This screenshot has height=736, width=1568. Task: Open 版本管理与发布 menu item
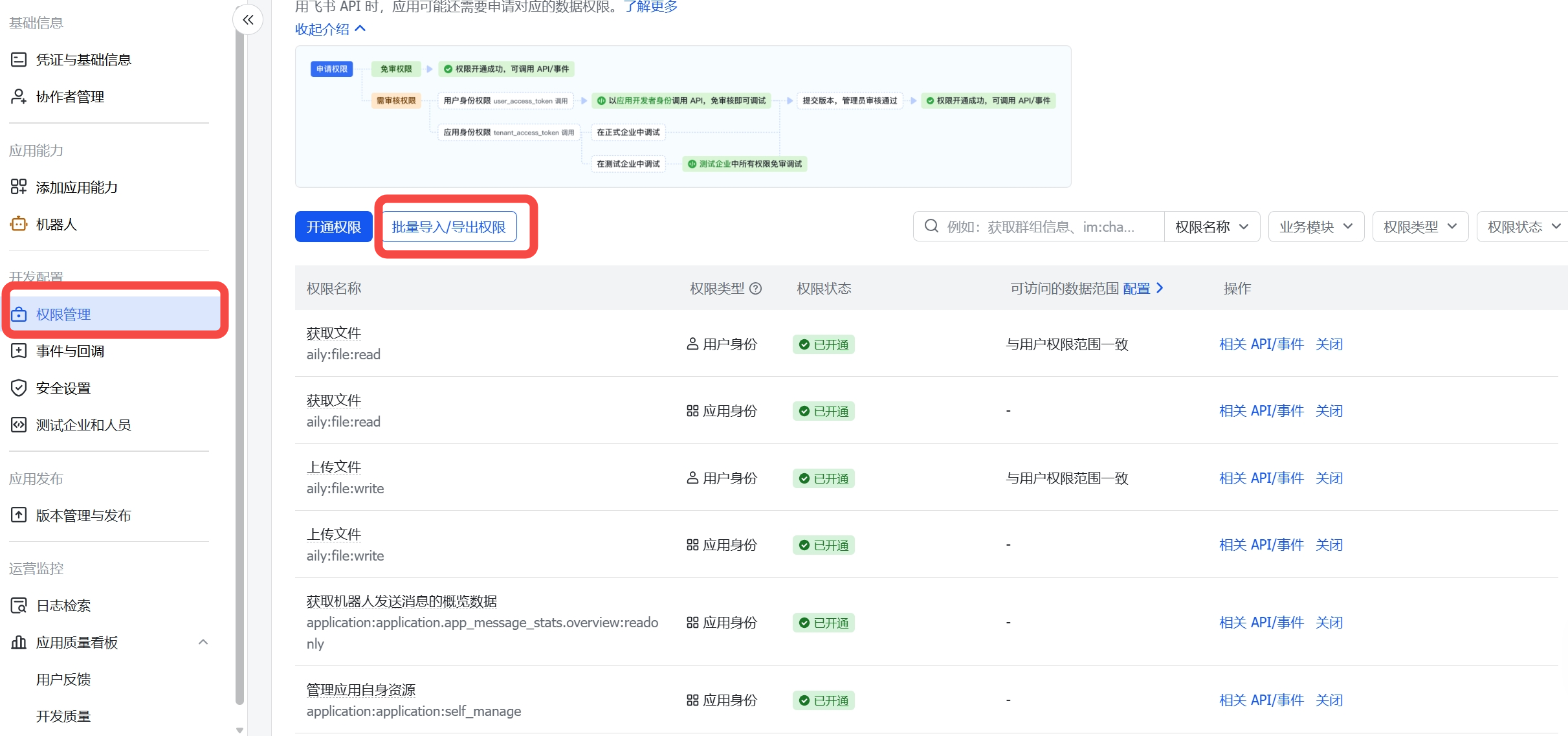click(83, 515)
